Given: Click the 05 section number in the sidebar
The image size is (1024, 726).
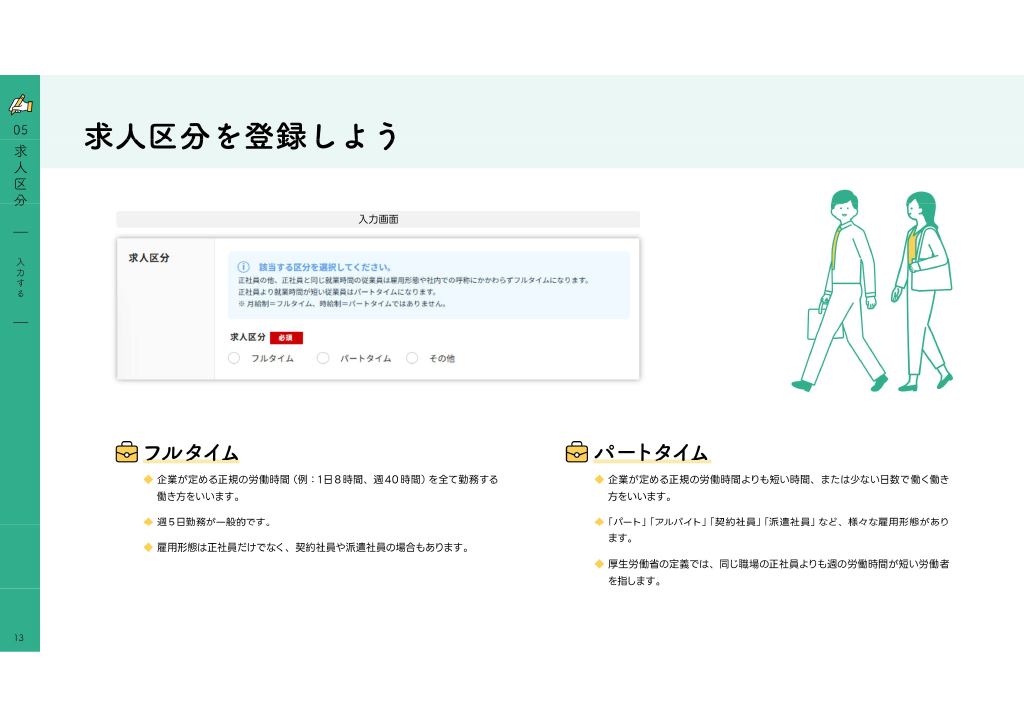Looking at the screenshot, I should [x=20, y=131].
